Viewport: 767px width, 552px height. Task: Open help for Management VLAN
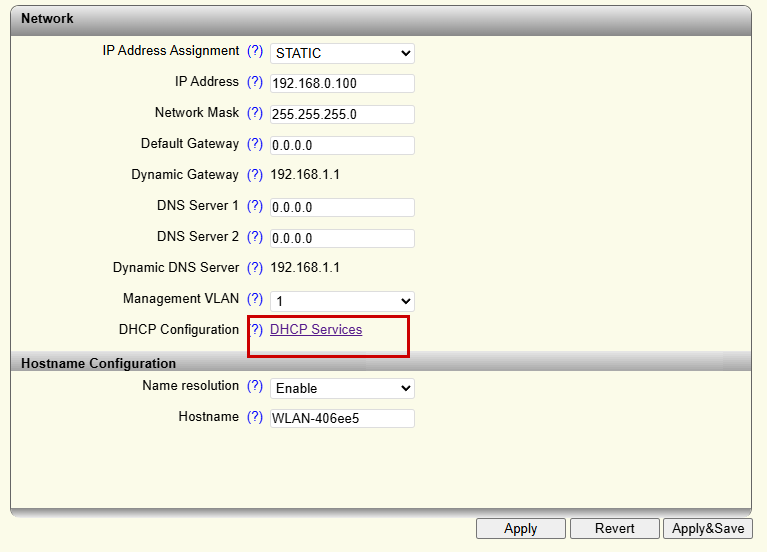255,299
